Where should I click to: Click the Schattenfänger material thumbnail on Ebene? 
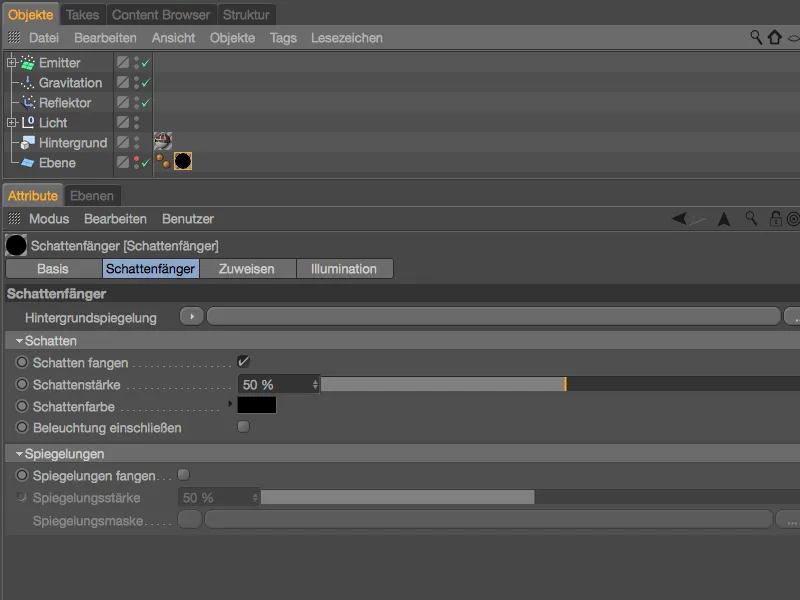(x=181, y=159)
